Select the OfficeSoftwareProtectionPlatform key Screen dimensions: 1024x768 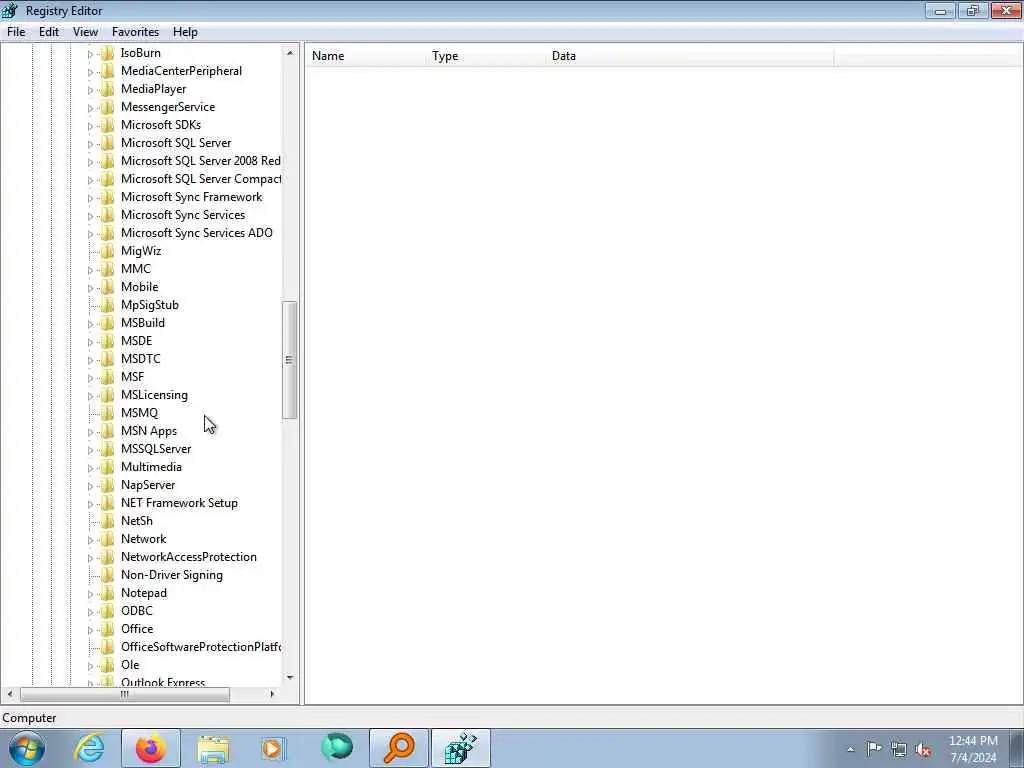[200, 647]
